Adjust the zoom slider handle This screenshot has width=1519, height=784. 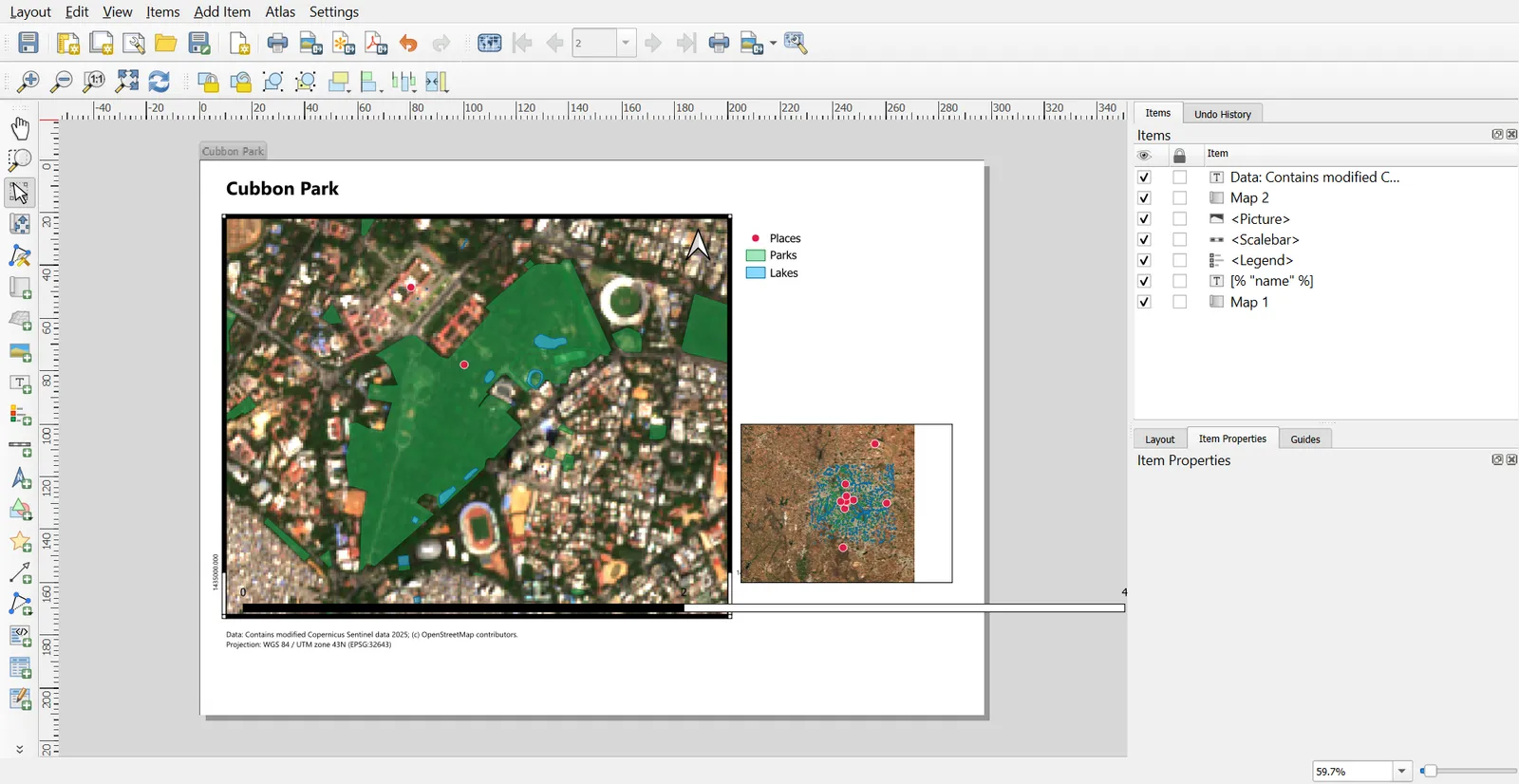click(x=1429, y=772)
